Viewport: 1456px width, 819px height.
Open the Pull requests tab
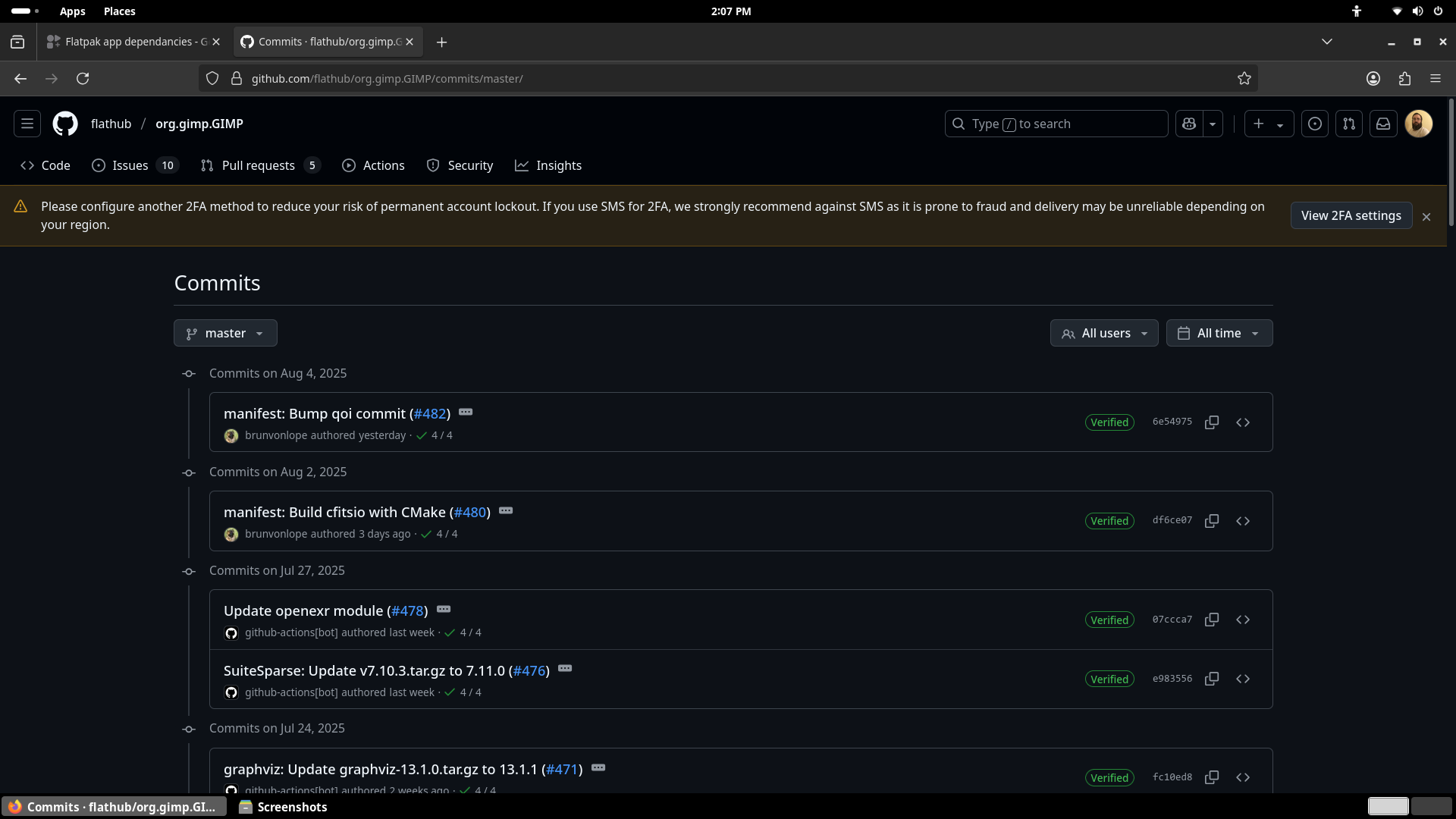click(x=259, y=165)
